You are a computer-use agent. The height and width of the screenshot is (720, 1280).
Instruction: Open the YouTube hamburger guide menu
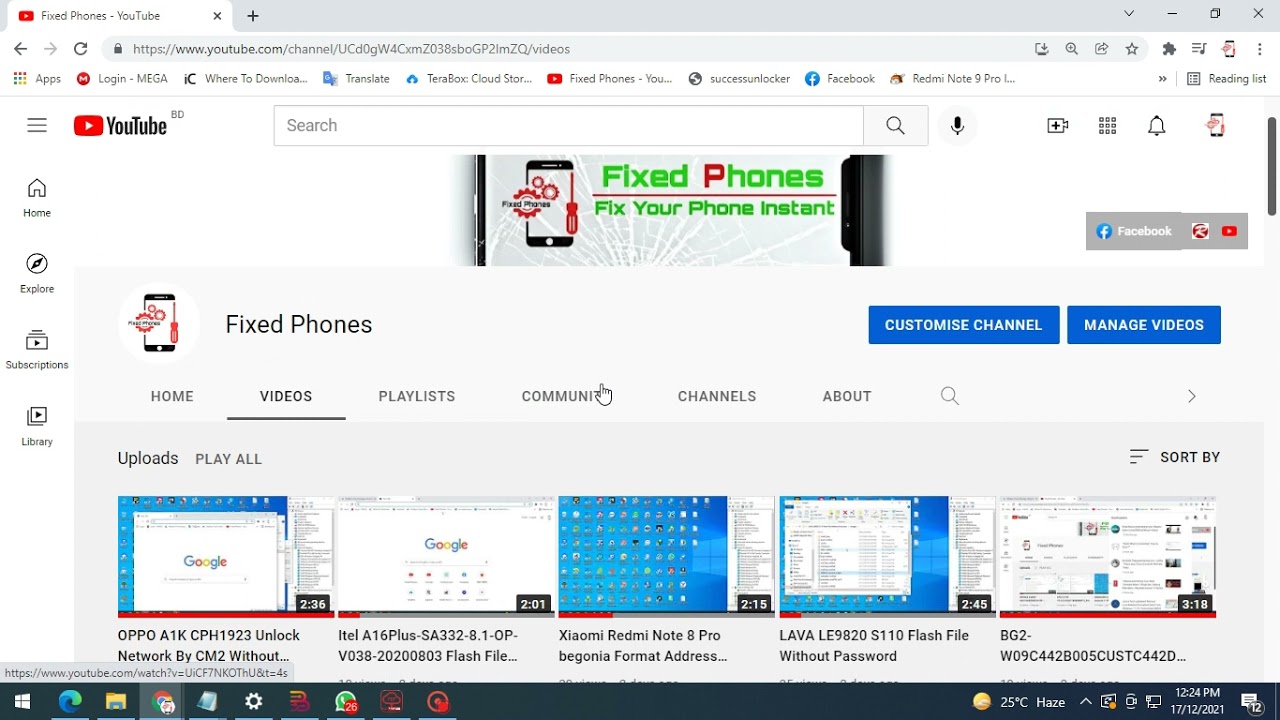[37, 125]
